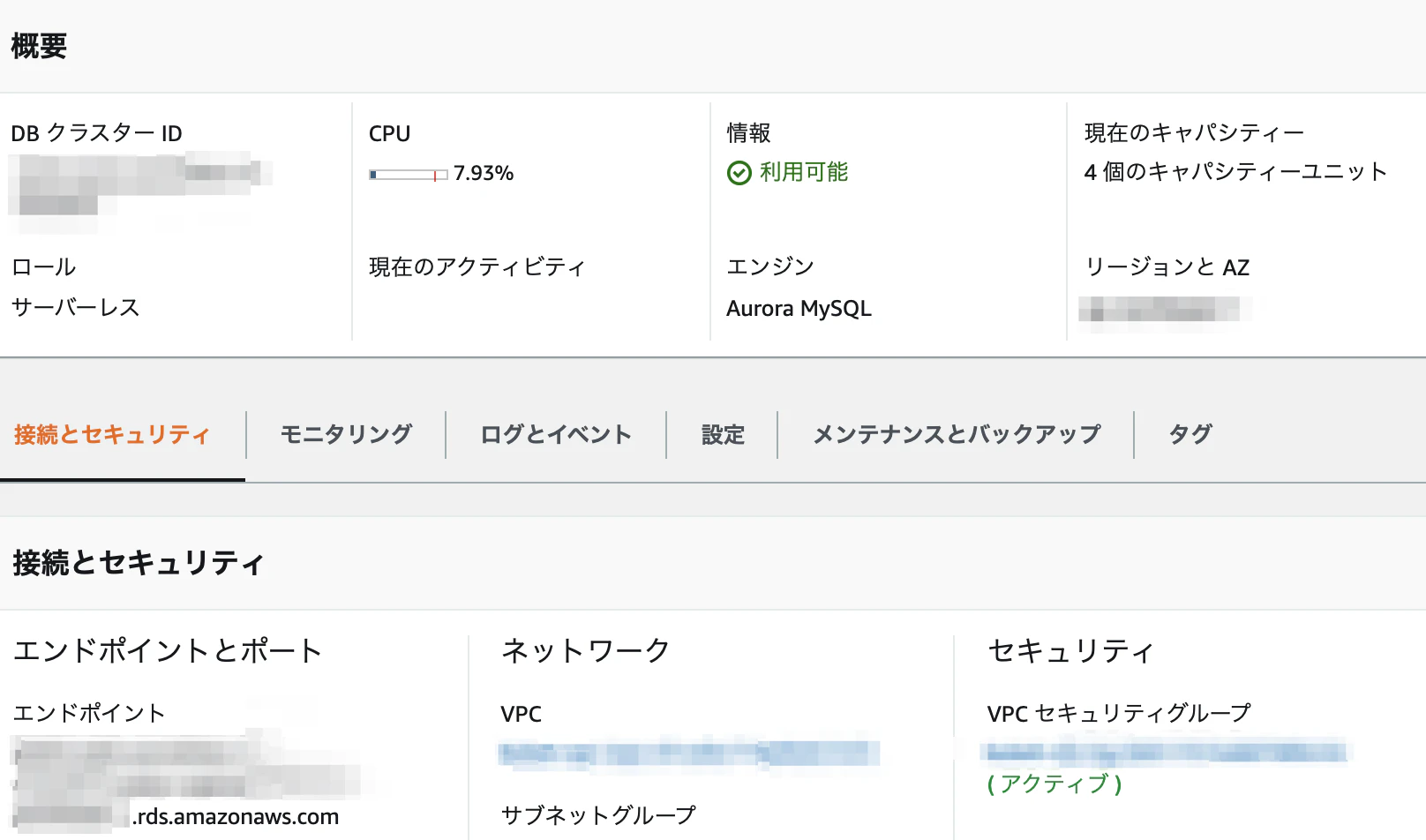This screenshot has width=1426, height=840.
Task: Select the ネットワーク section heading
Action: 586,651
